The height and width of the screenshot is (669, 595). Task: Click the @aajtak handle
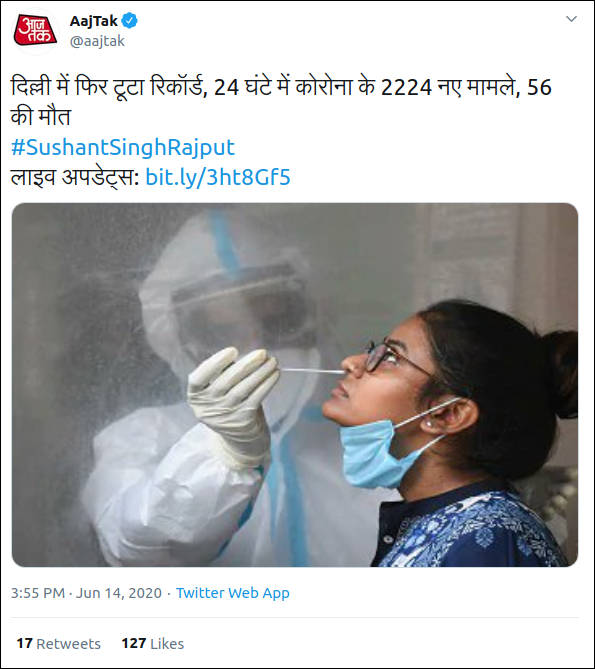97,41
